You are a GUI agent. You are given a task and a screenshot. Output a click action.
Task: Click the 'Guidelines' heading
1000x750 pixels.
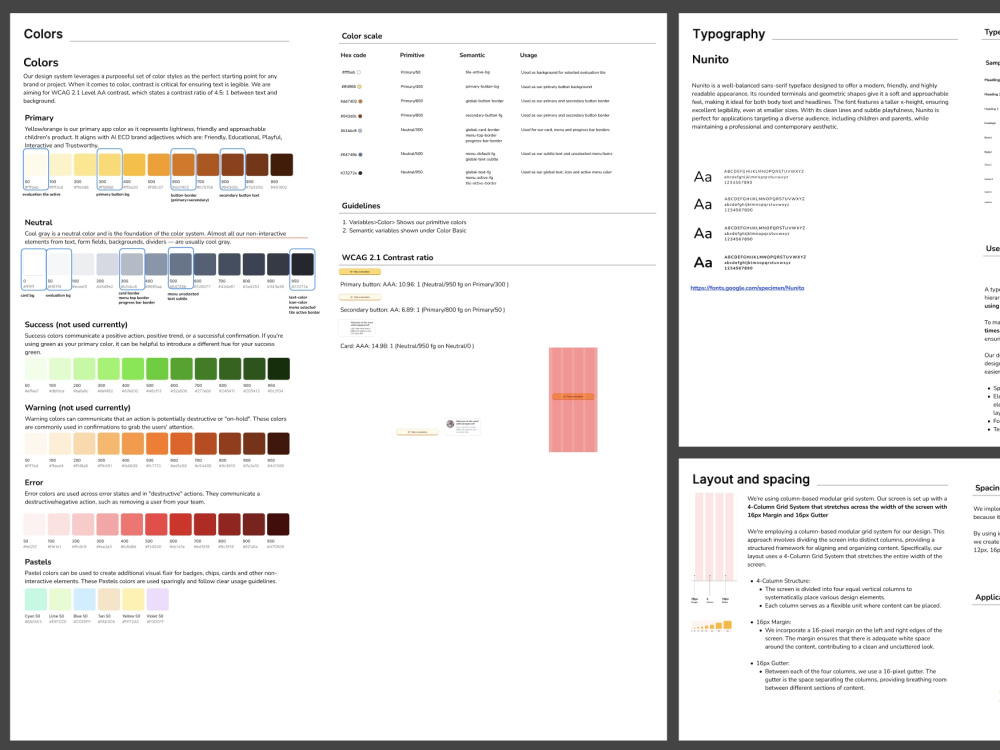(x=361, y=206)
